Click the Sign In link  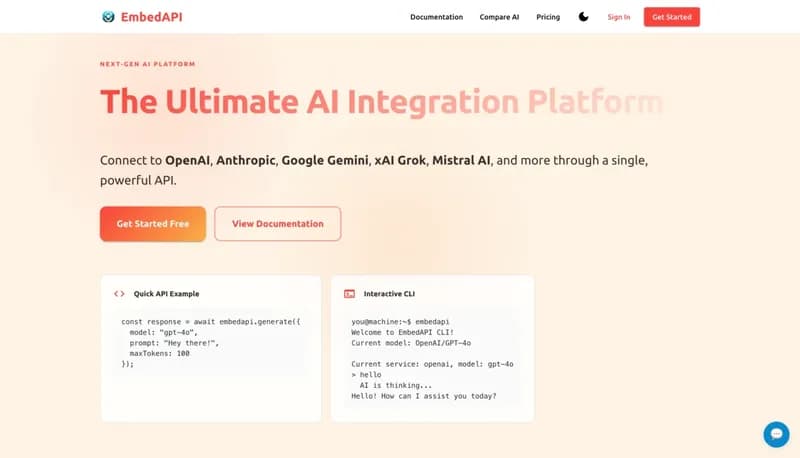618,17
